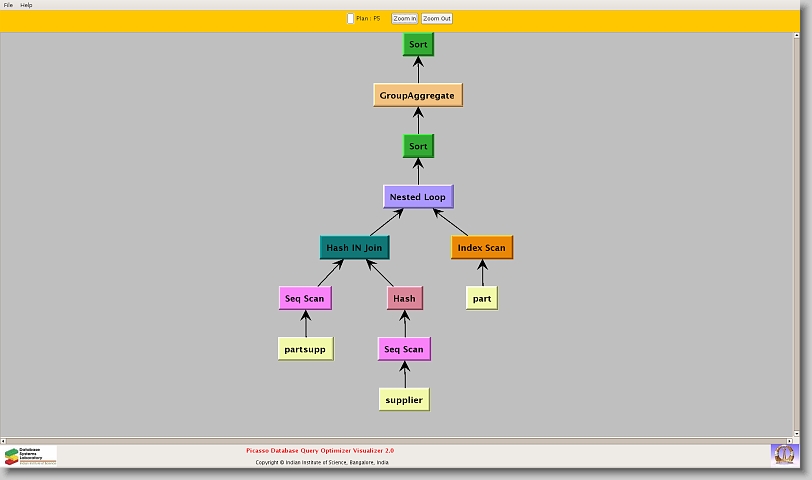
Task: Click the Nested Loop node
Action: [x=418, y=197]
